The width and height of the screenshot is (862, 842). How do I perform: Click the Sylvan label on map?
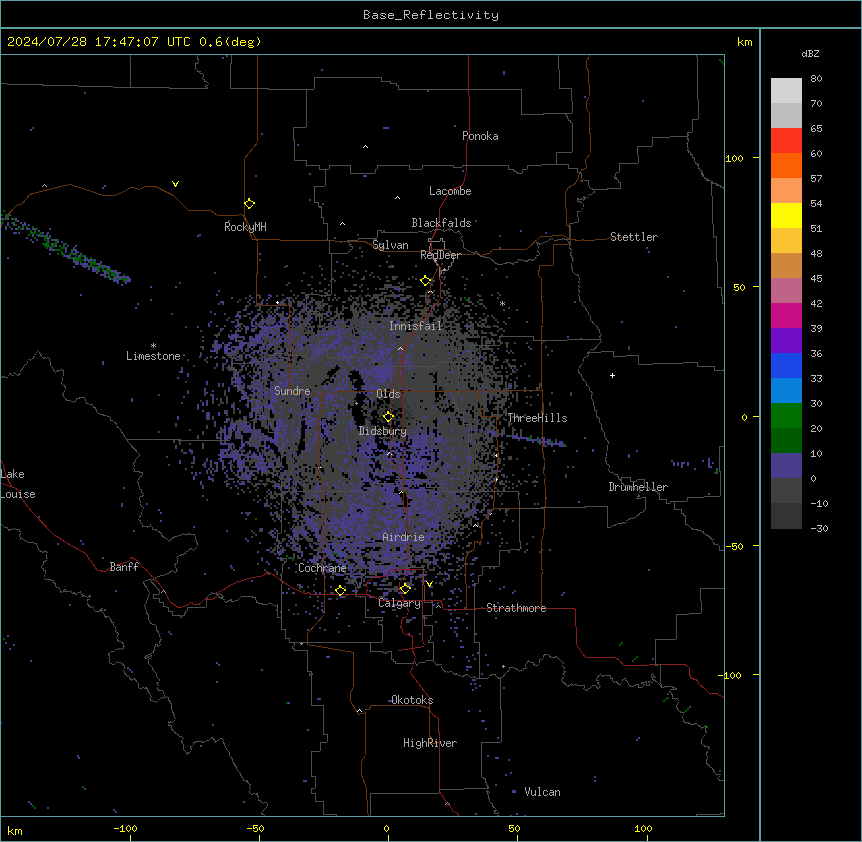(390, 245)
